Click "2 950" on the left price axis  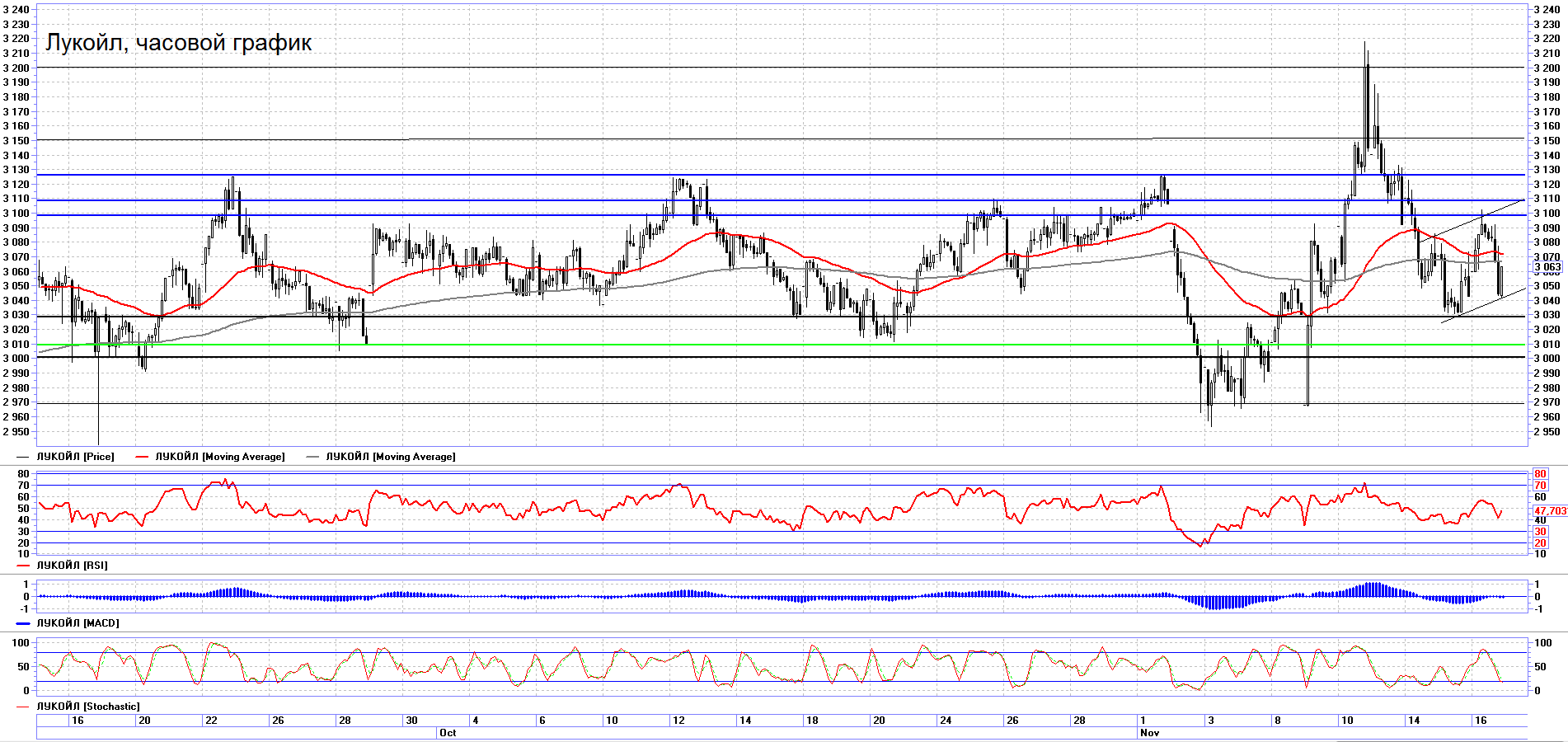(x=16, y=432)
